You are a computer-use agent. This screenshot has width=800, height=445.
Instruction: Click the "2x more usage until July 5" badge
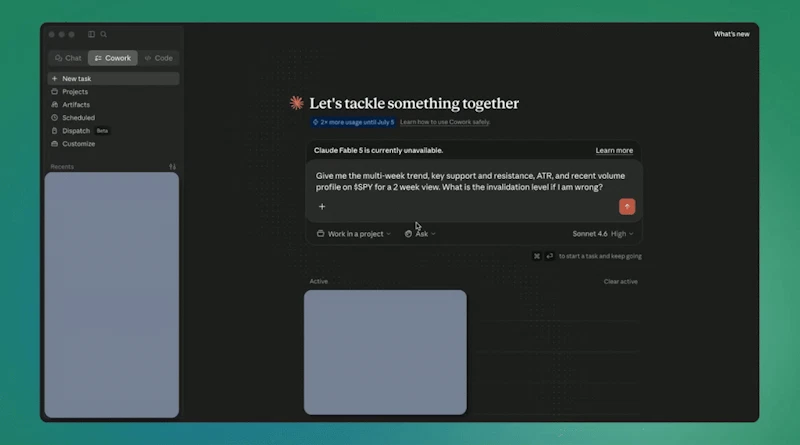pos(353,122)
